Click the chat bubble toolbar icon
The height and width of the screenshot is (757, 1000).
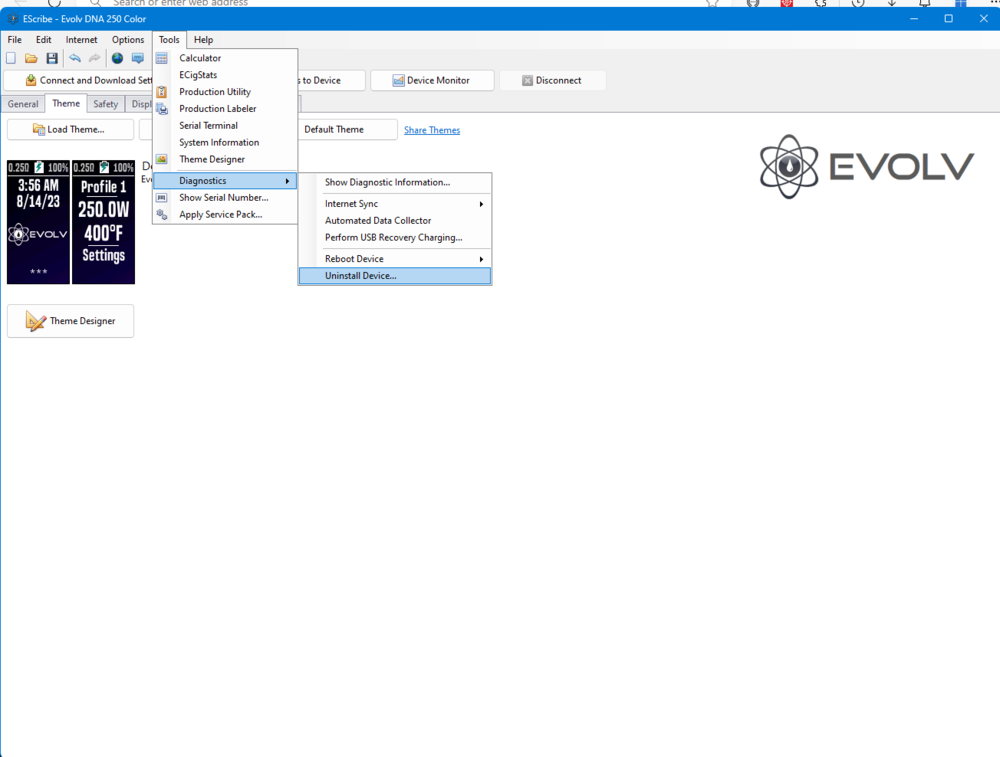click(138, 58)
